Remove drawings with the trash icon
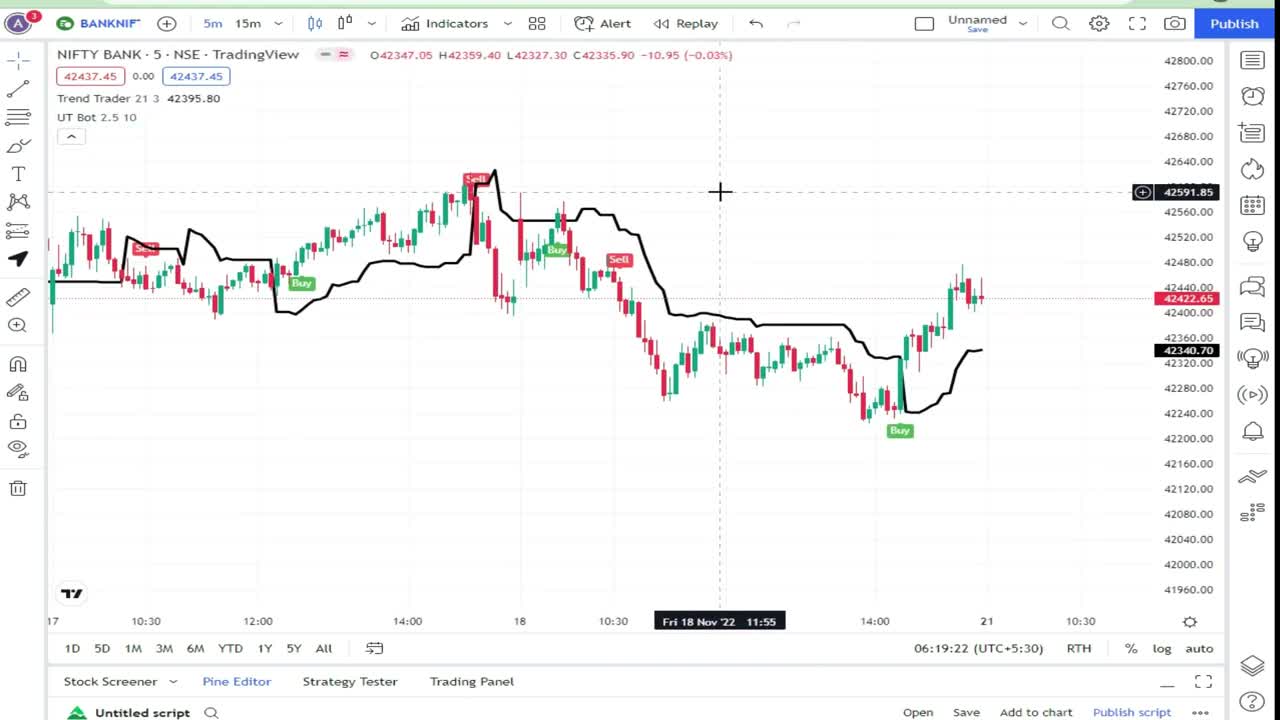 coord(18,488)
